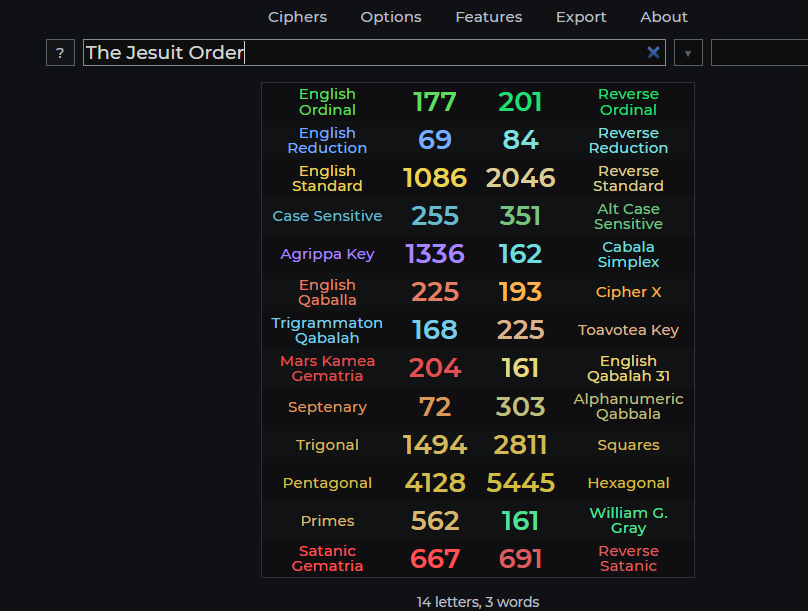Click the Agrippa Key value 1336

435,254
